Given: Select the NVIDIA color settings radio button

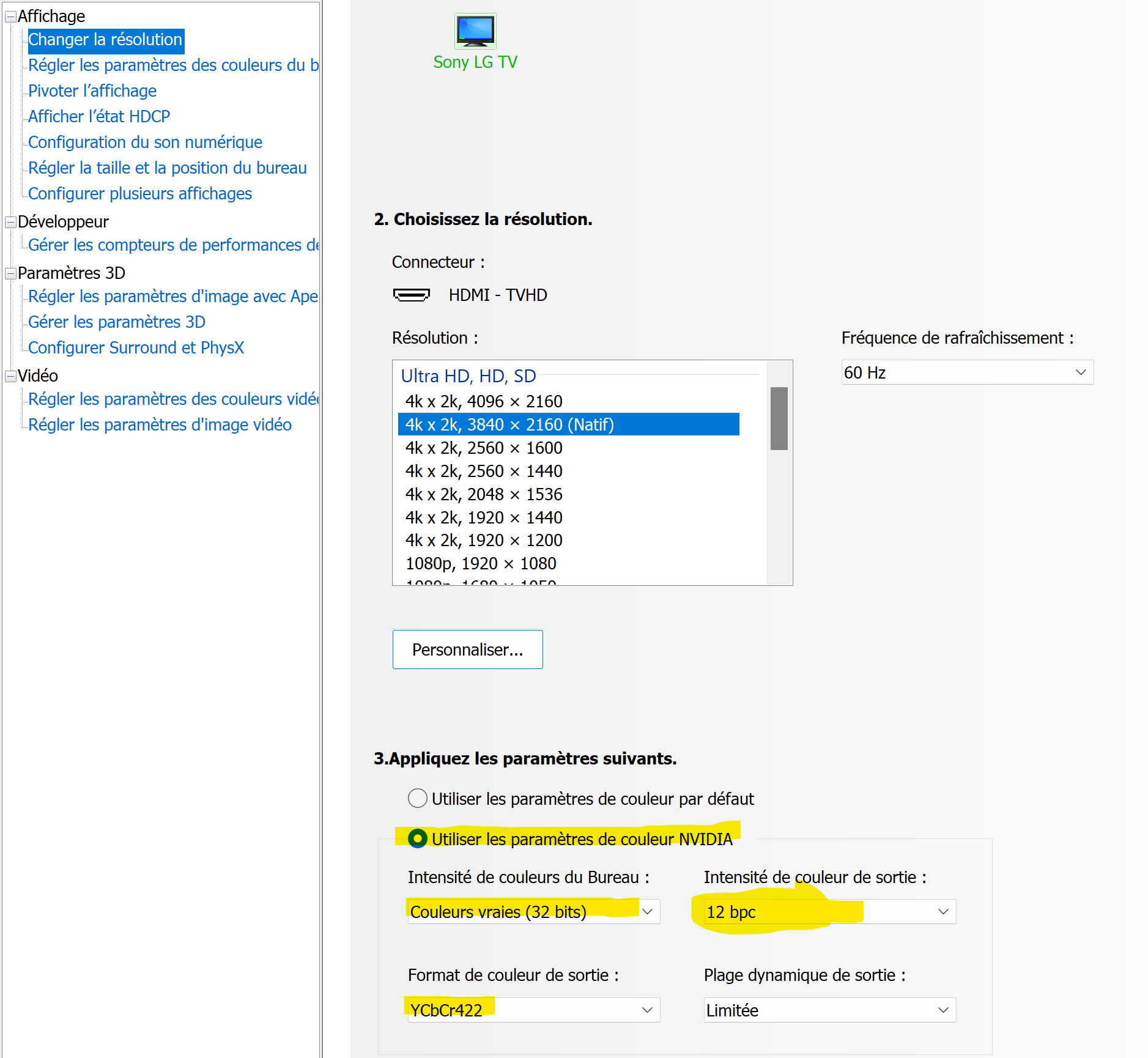Looking at the screenshot, I should coord(418,838).
